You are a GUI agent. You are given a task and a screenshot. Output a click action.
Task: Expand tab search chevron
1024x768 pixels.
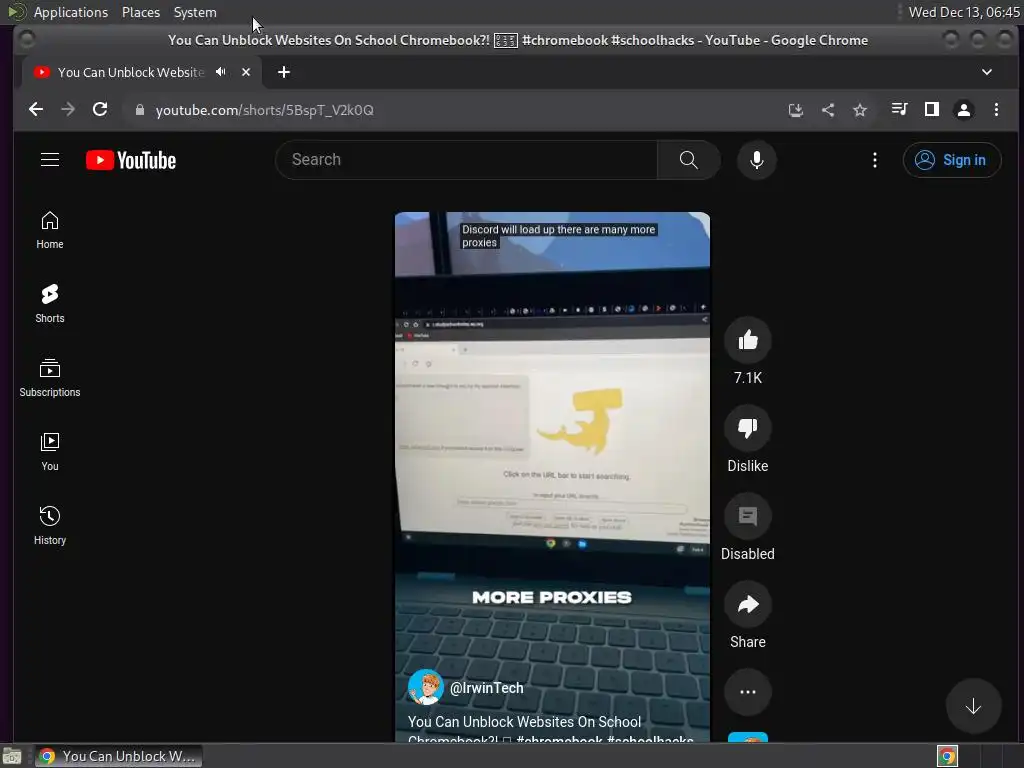click(987, 72)
